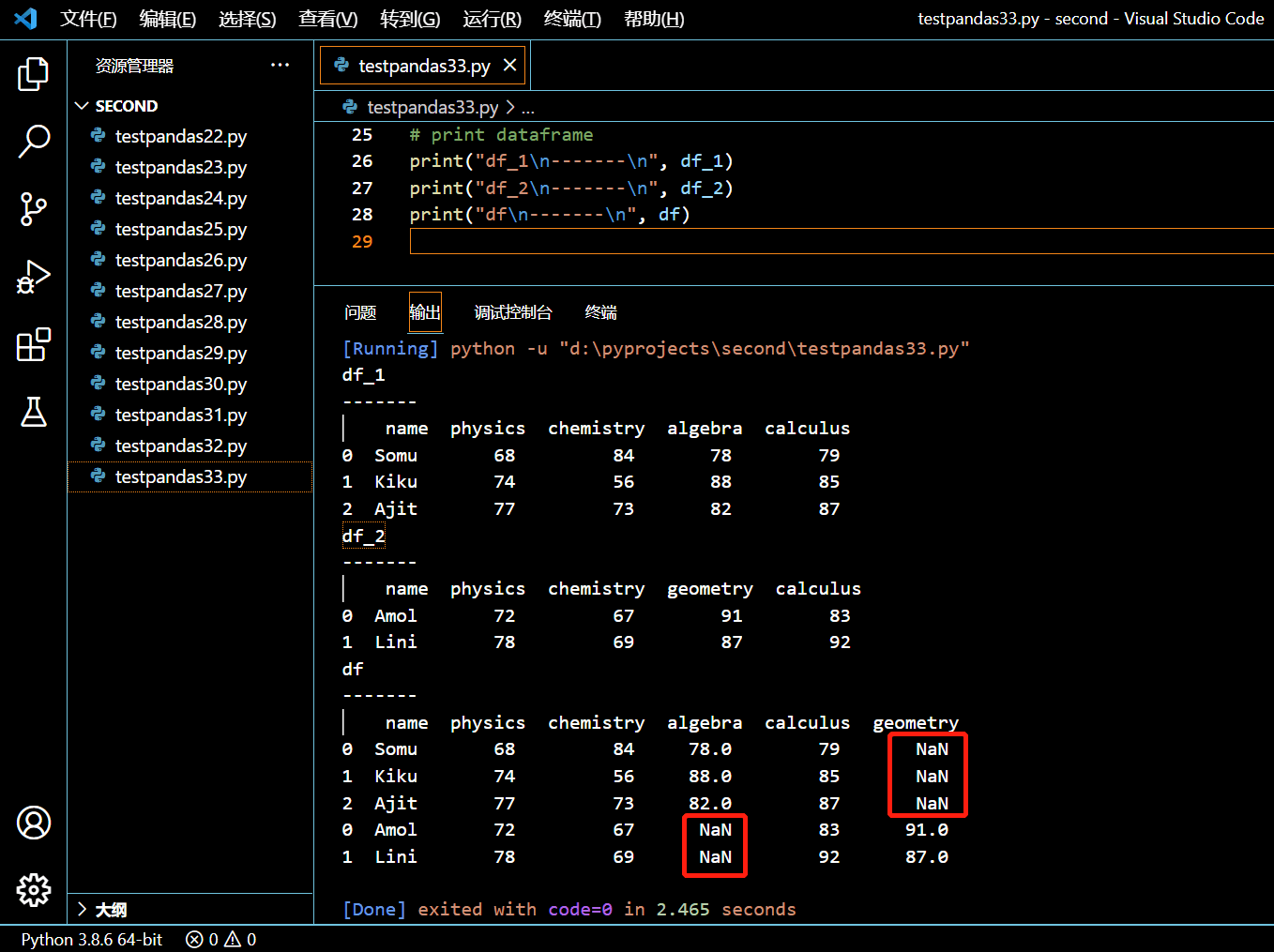Open the 帮助(H) menu
This screenshot has width=1274, height=952.
coord(654,19)
